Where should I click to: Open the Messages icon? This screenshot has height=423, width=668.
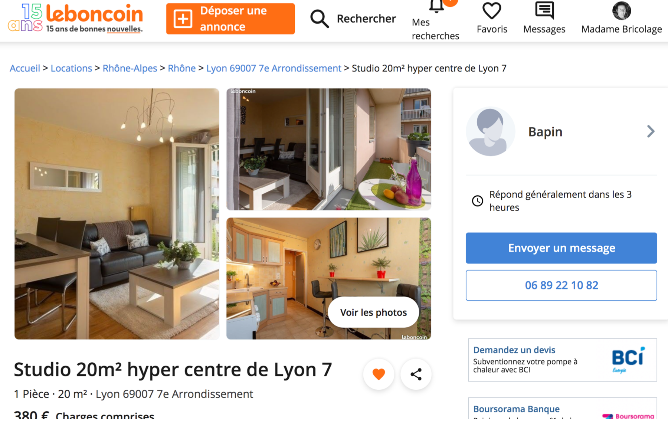pos(544,11)
